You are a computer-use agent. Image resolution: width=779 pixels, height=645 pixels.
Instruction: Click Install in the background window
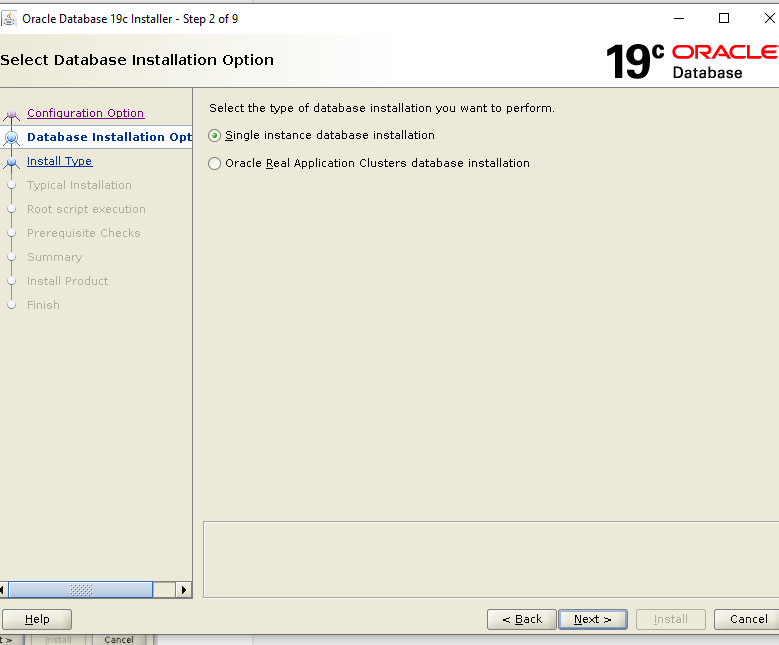pos(58,640)
